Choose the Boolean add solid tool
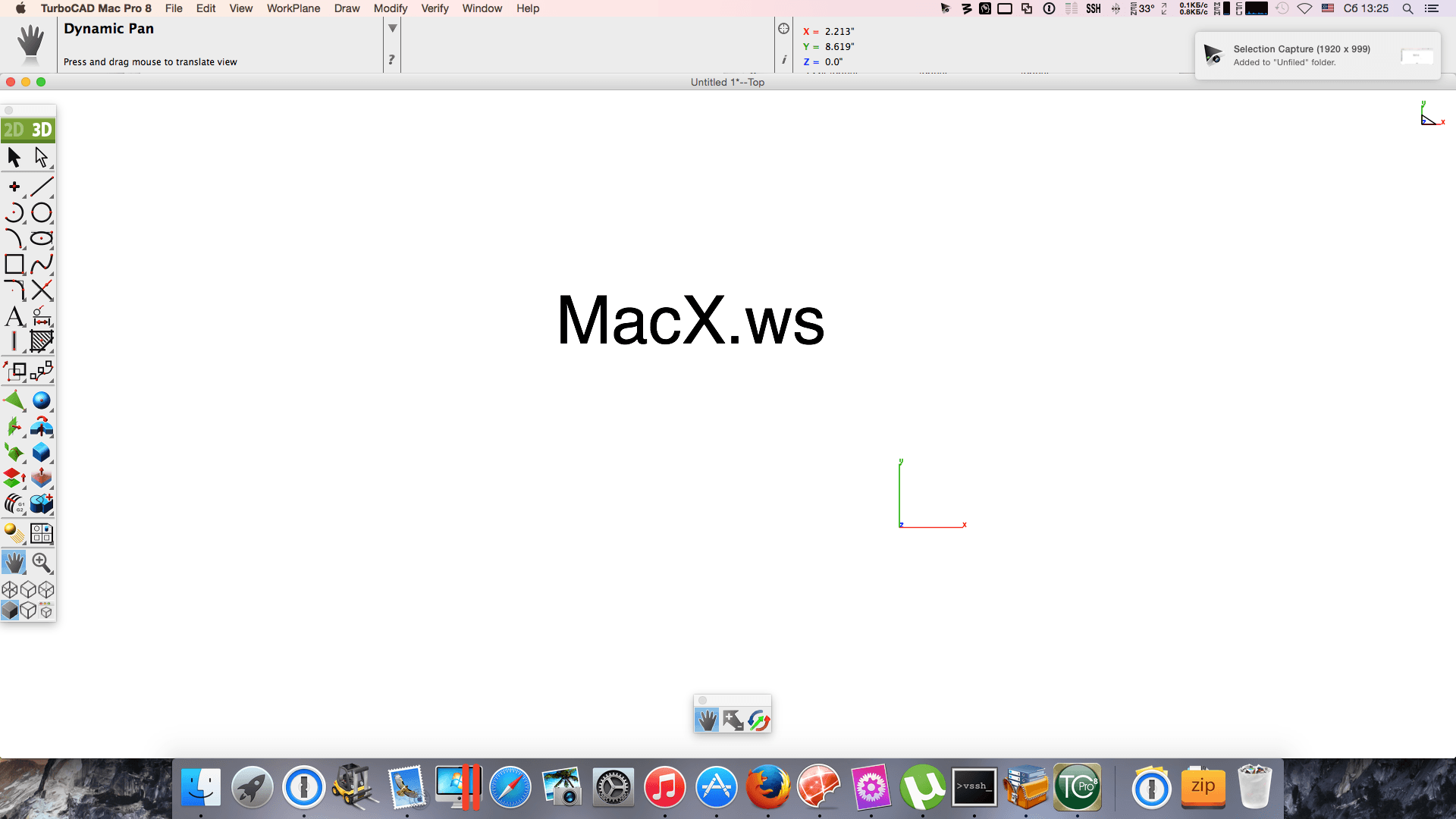The height and width of the screenshot is (819, 1456). (42, 504)
